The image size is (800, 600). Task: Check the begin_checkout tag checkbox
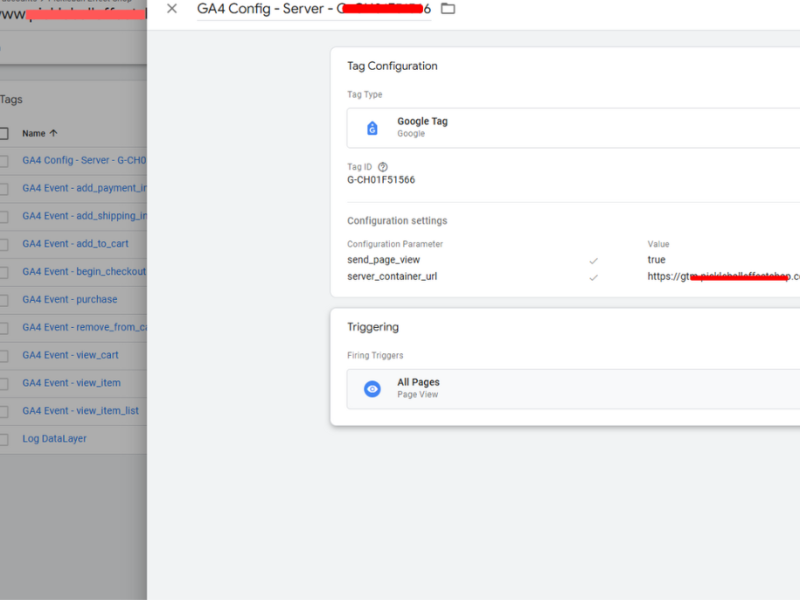coord(3,272)
